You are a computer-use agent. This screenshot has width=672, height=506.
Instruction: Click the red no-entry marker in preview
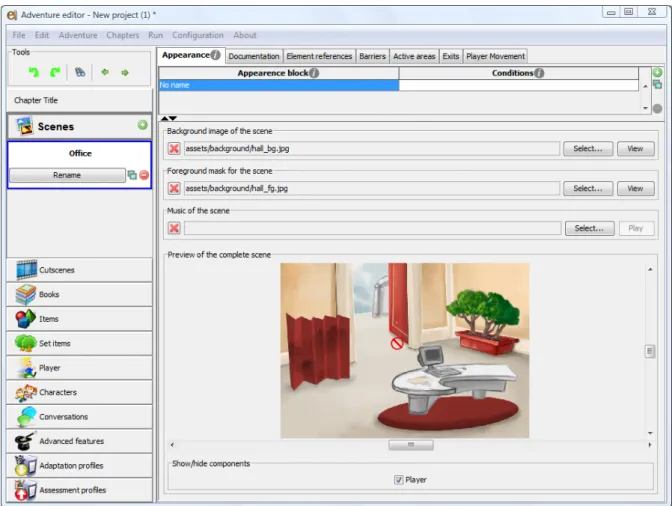(397, 343)
